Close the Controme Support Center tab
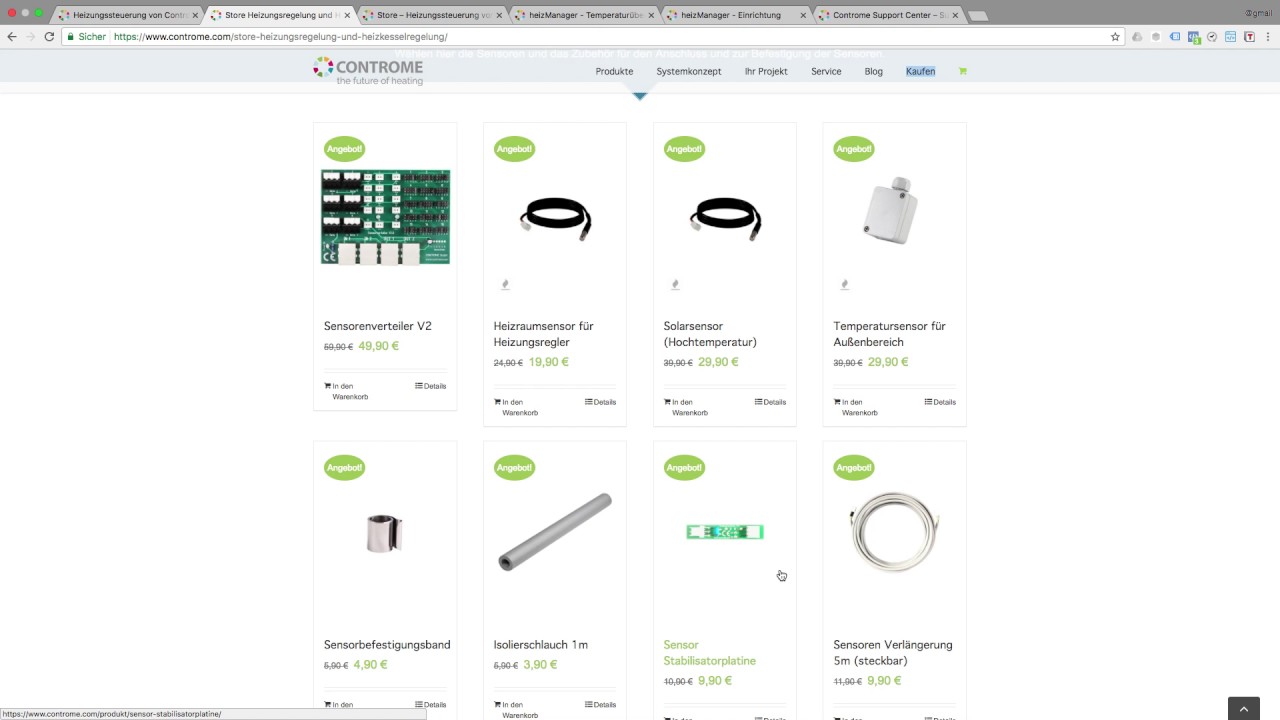Viewport: 1280px width, 720px height. point(955,15)
